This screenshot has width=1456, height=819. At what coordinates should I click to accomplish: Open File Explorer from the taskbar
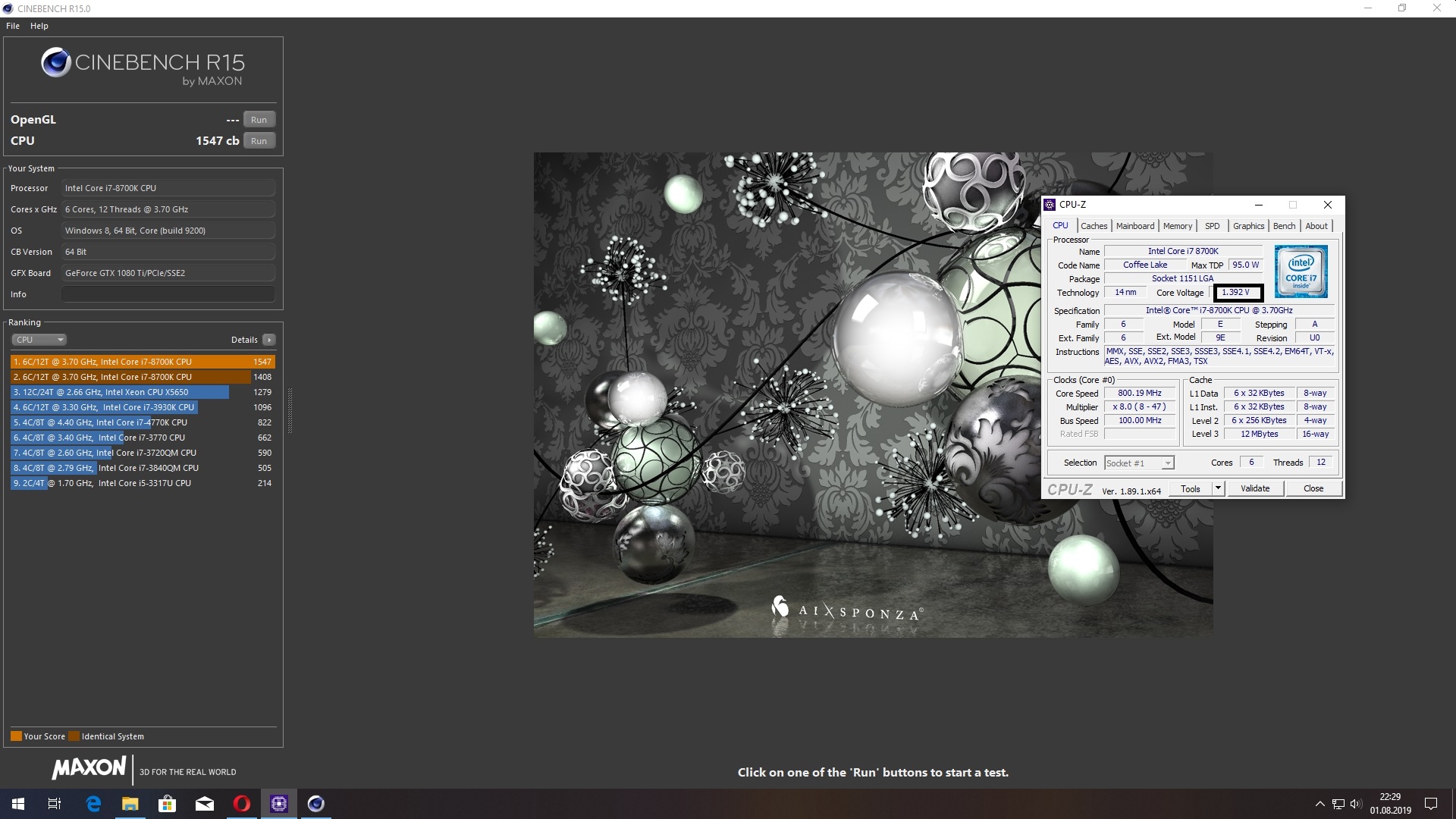(x=130, y=804)
